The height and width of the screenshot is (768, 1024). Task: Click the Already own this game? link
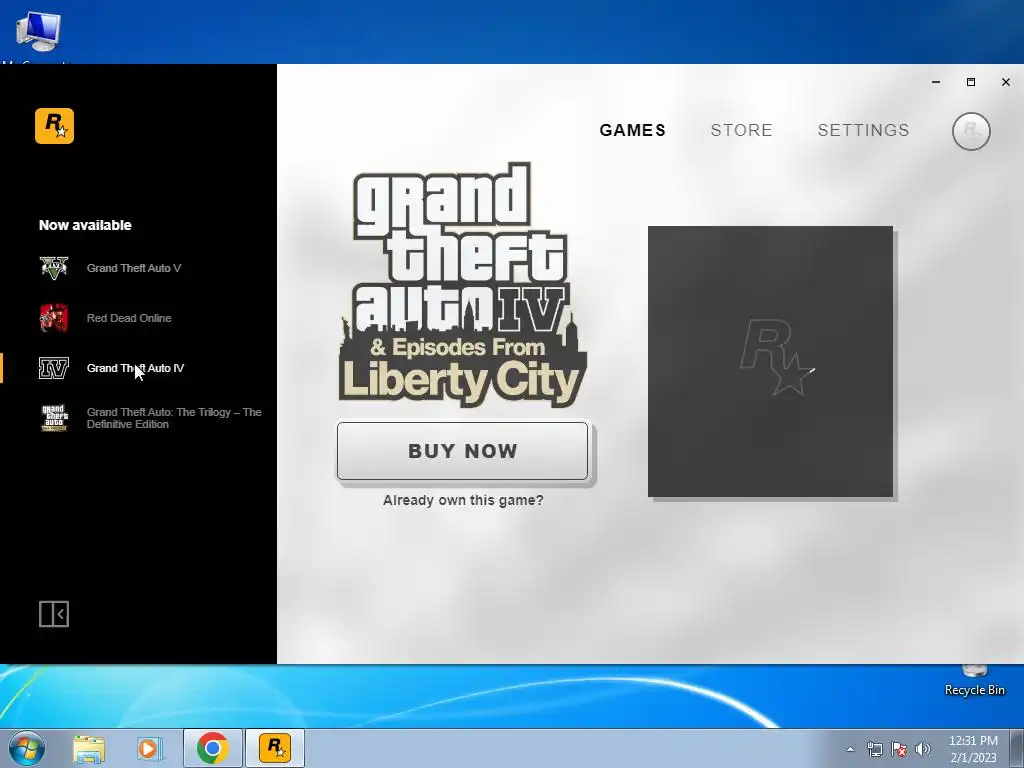[463, 500]
